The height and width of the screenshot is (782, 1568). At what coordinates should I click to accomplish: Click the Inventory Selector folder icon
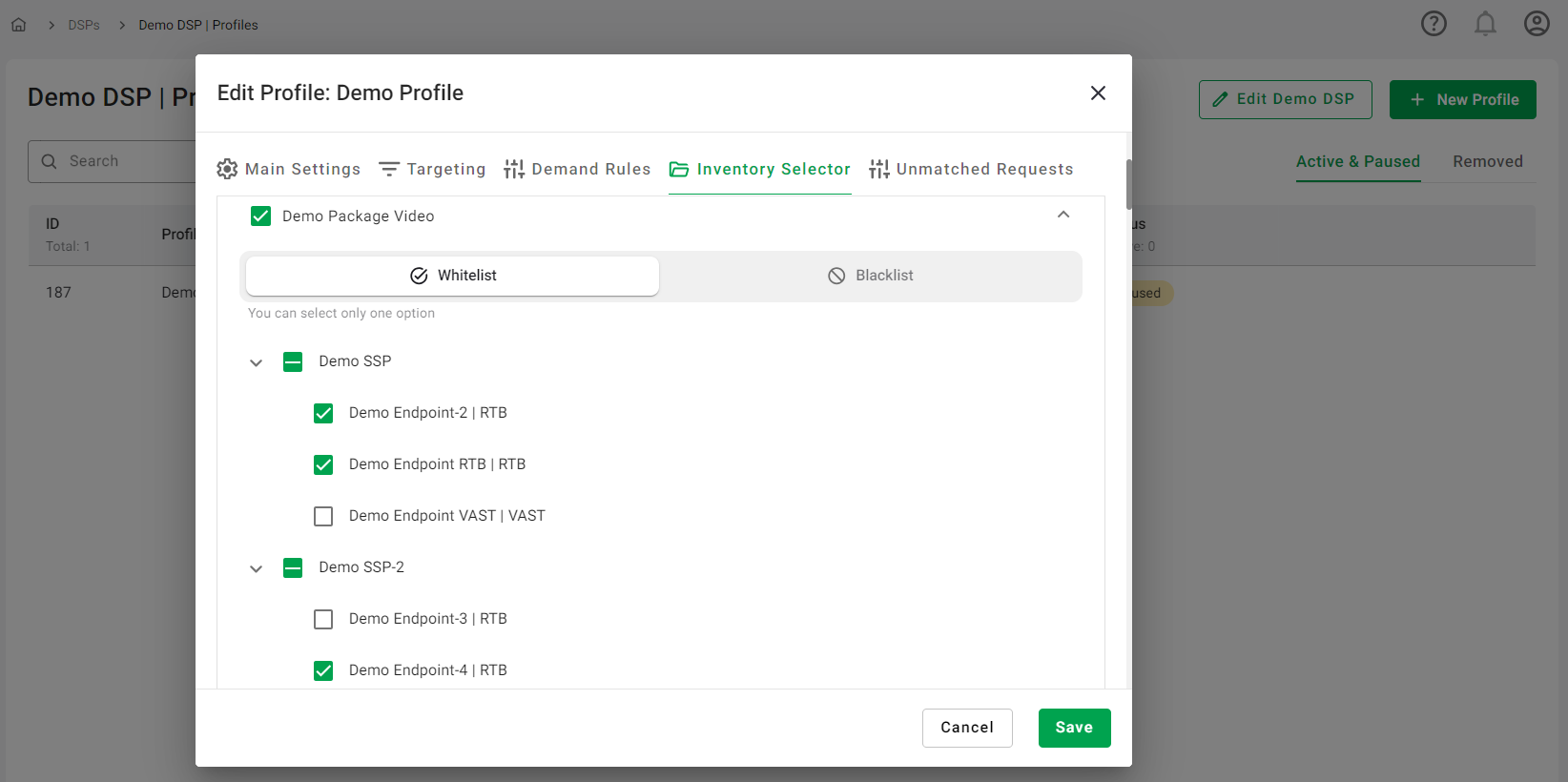point(679,169)
